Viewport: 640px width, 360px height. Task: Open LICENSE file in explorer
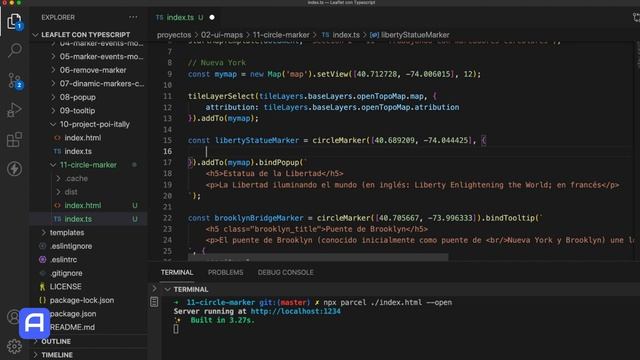65,287
